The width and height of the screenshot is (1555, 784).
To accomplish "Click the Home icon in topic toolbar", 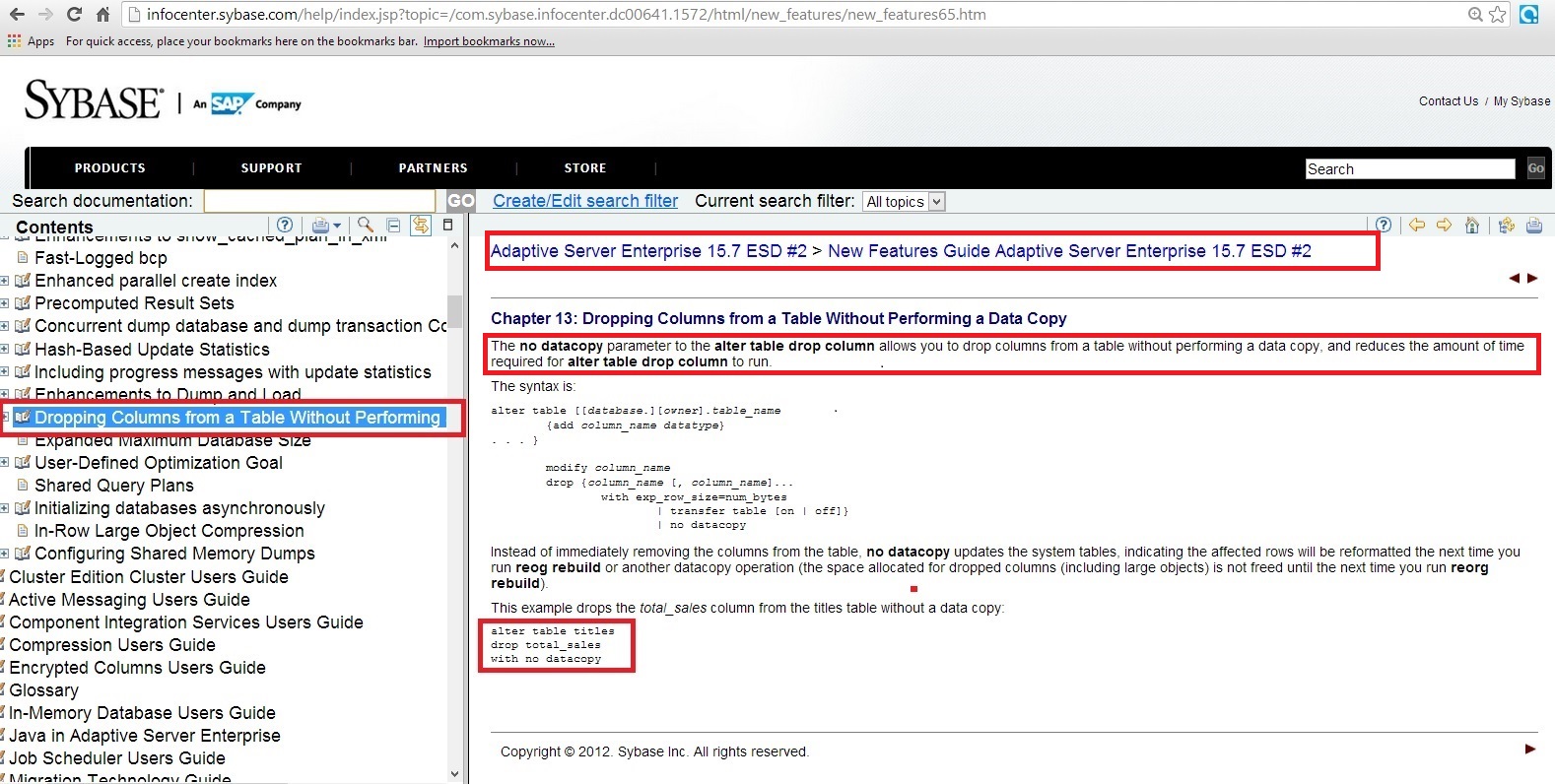I will 1472,225.
